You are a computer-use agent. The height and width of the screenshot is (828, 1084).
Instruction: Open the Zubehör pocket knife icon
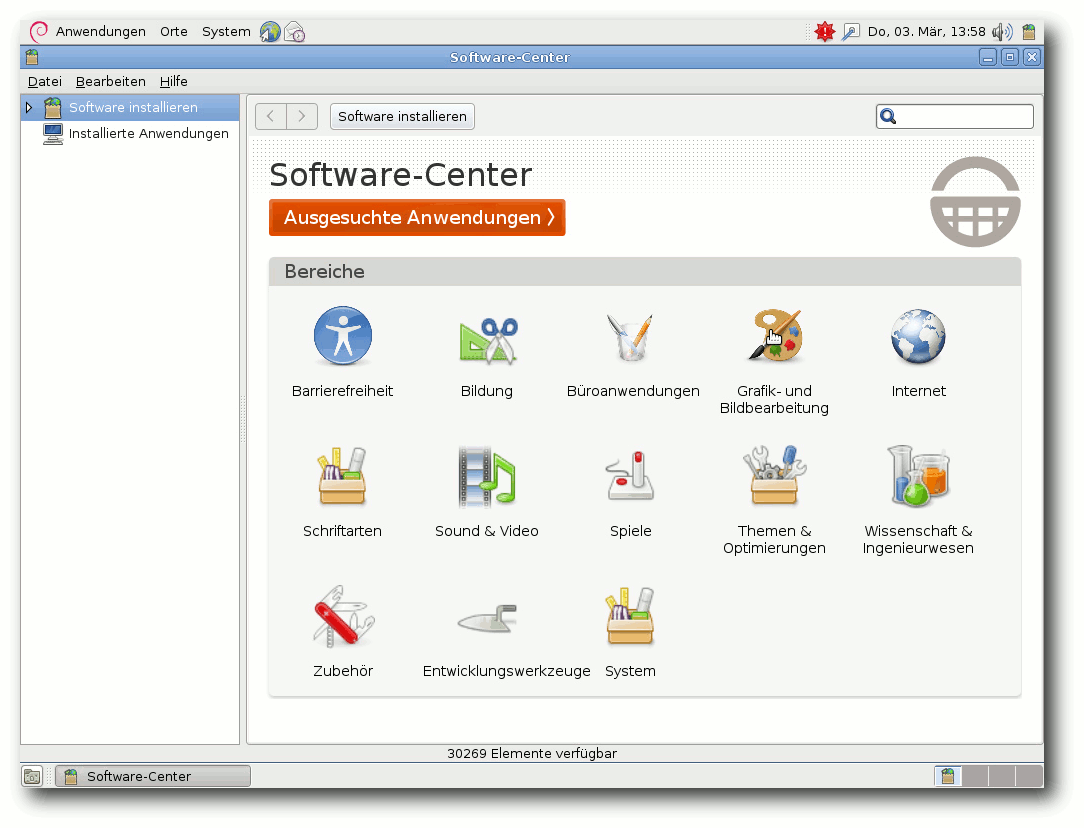(343, 616)
